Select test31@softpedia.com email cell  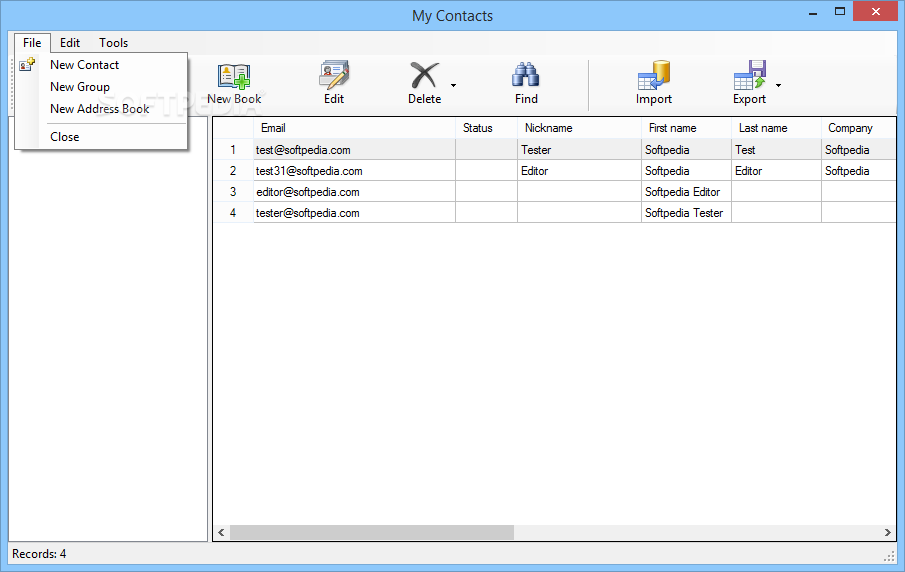click(354, 171)
